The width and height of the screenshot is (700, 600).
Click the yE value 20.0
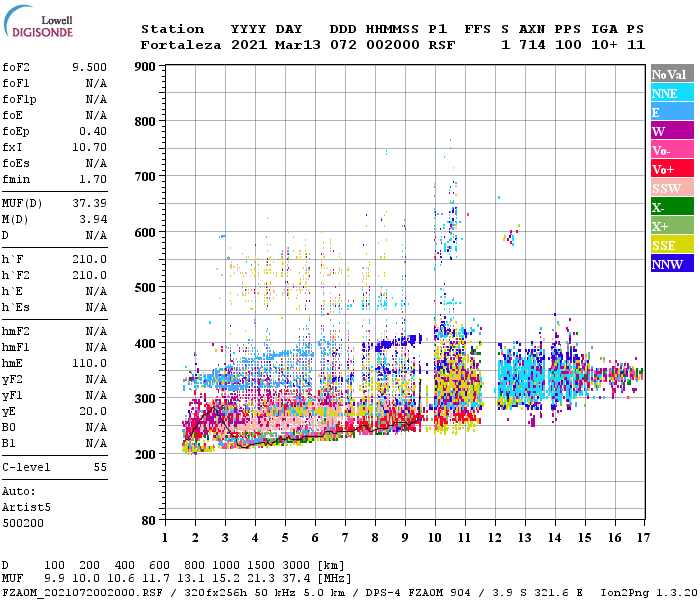click(x=93, y=411)
